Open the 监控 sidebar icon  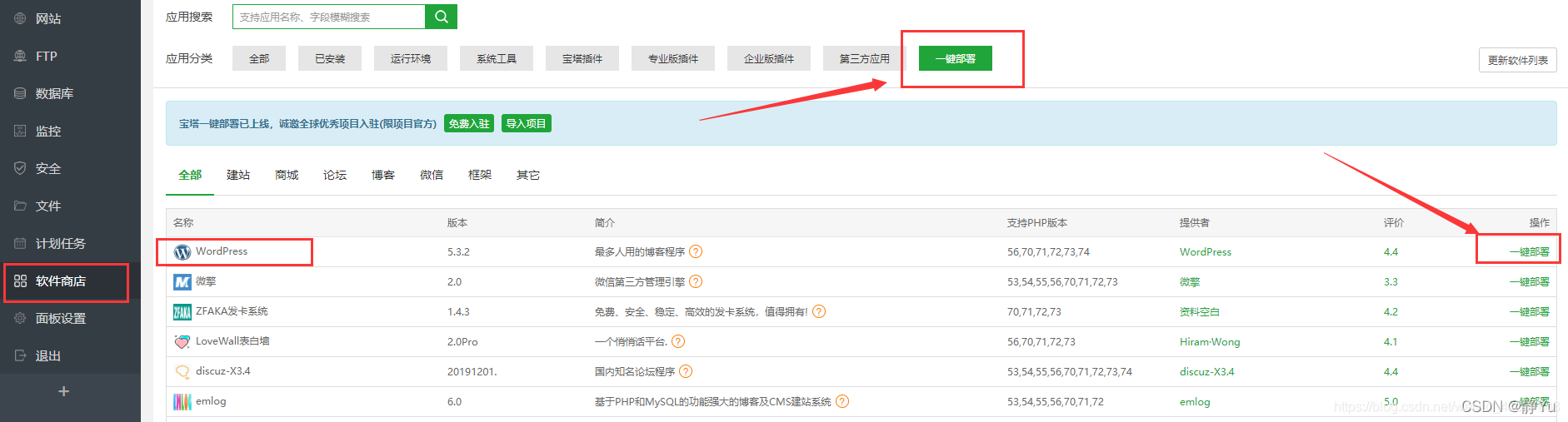click(x=20, y=131)
